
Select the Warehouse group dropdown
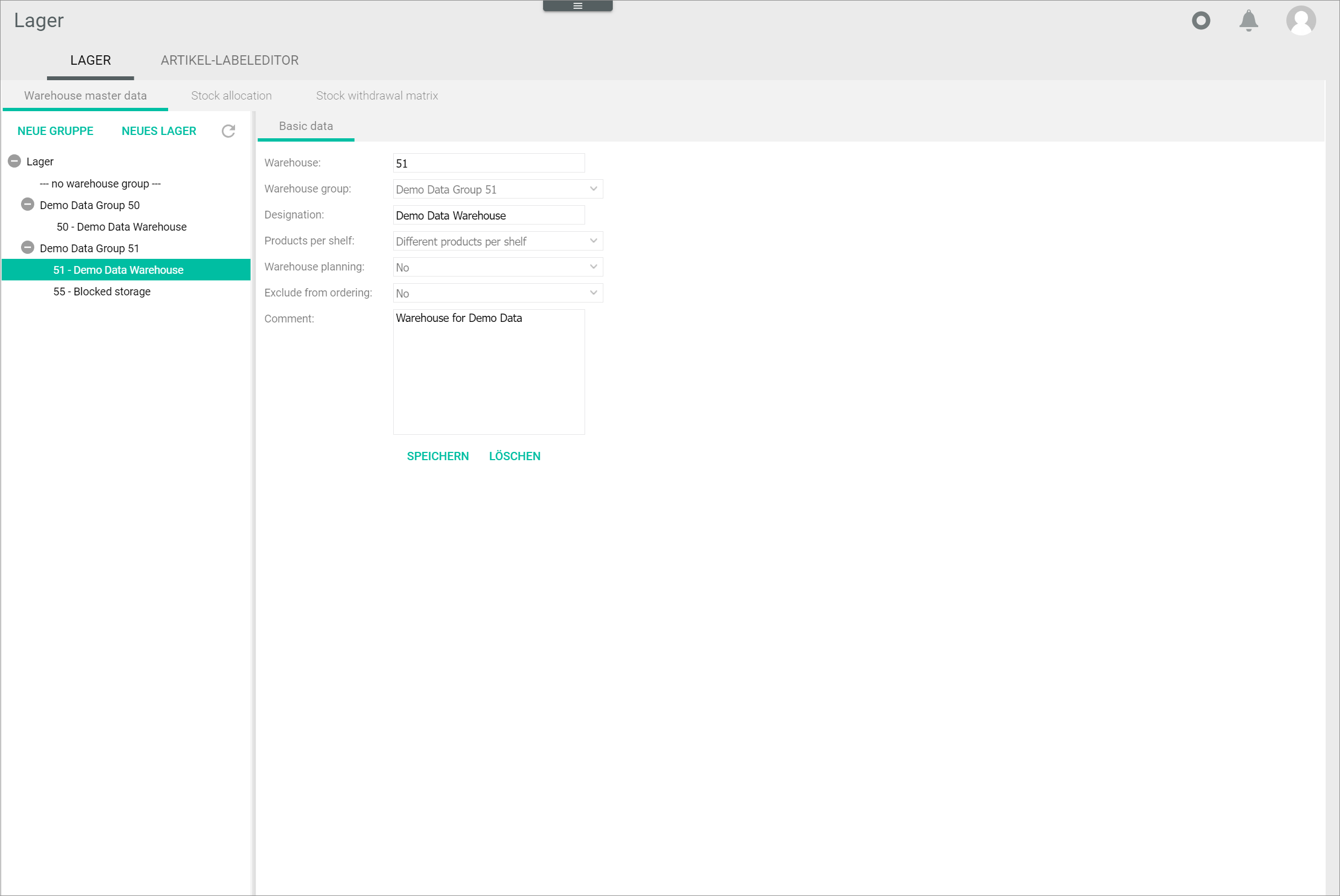(x=496, y=189)
